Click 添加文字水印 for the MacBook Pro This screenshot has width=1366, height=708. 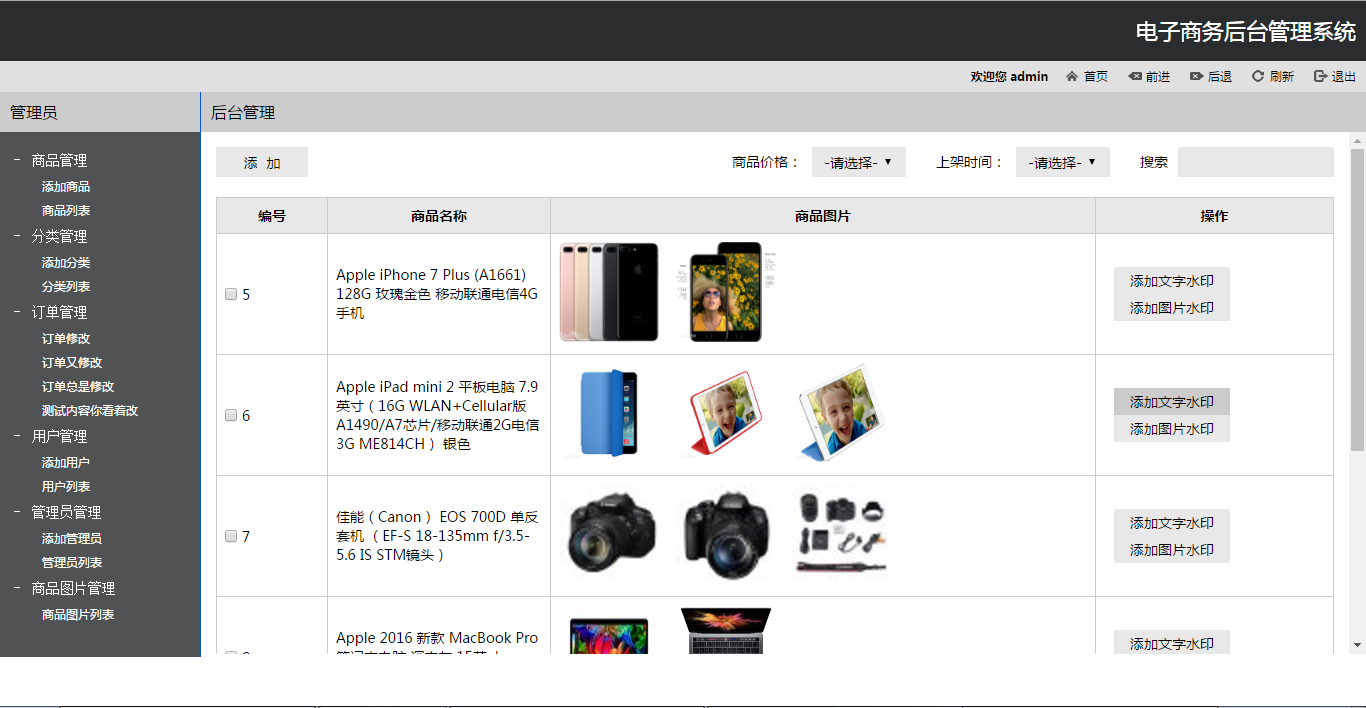tap(1172, 644)
